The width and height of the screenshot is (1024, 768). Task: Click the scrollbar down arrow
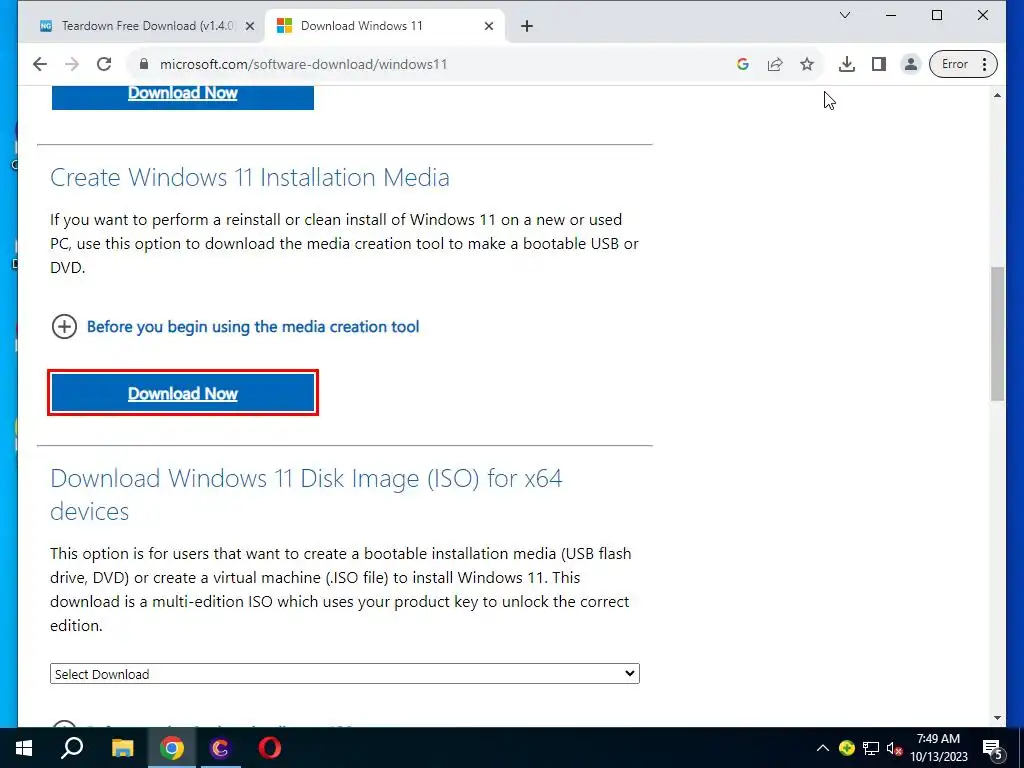[x=997, y=718]
